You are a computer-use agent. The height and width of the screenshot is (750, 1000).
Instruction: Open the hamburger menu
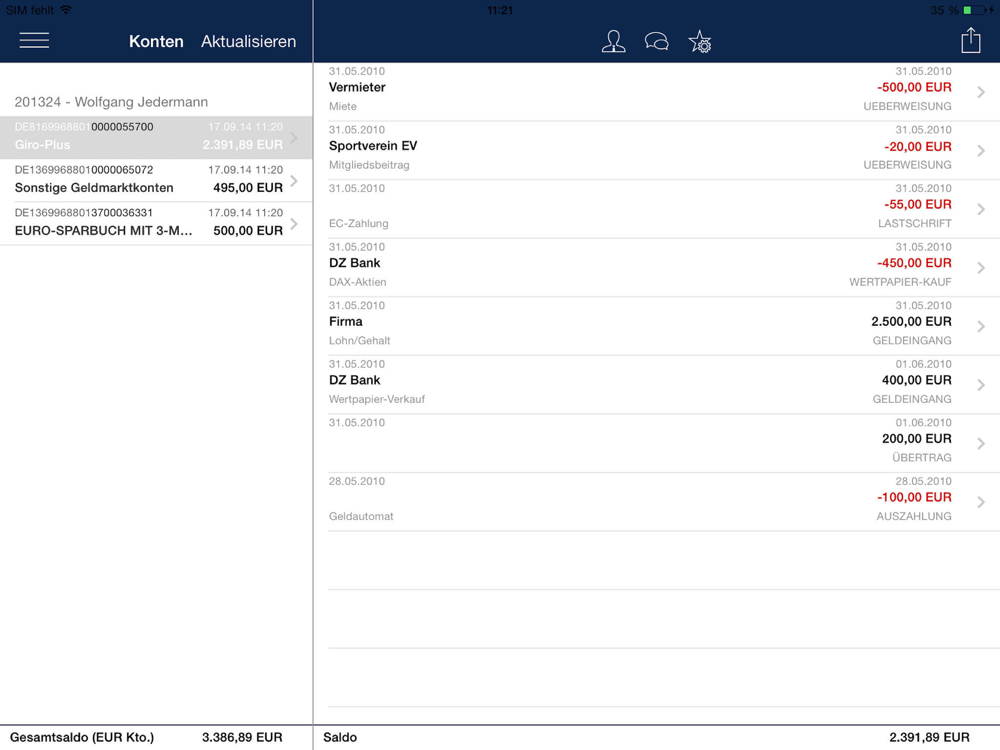[34, 41]
